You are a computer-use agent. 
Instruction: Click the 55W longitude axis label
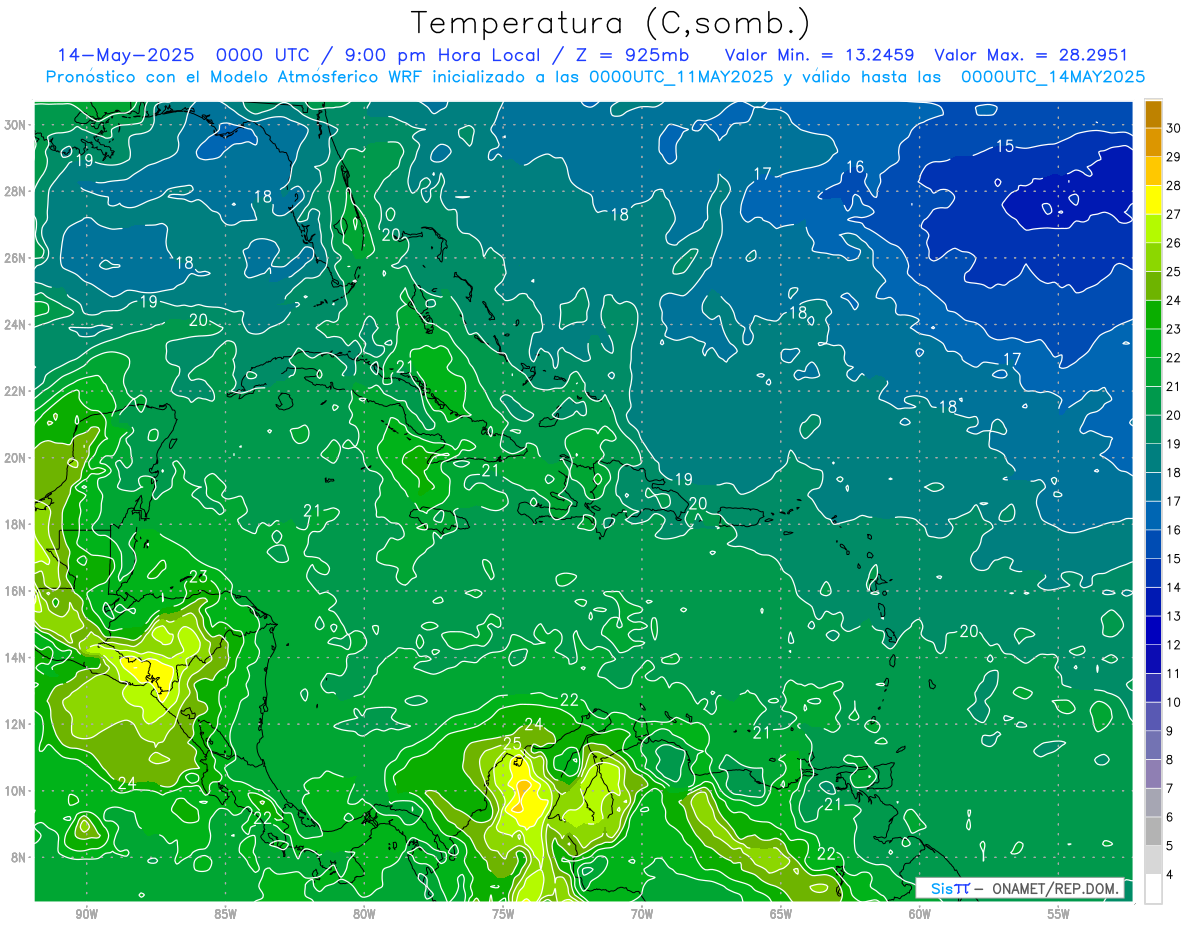tap(1059, 914)
